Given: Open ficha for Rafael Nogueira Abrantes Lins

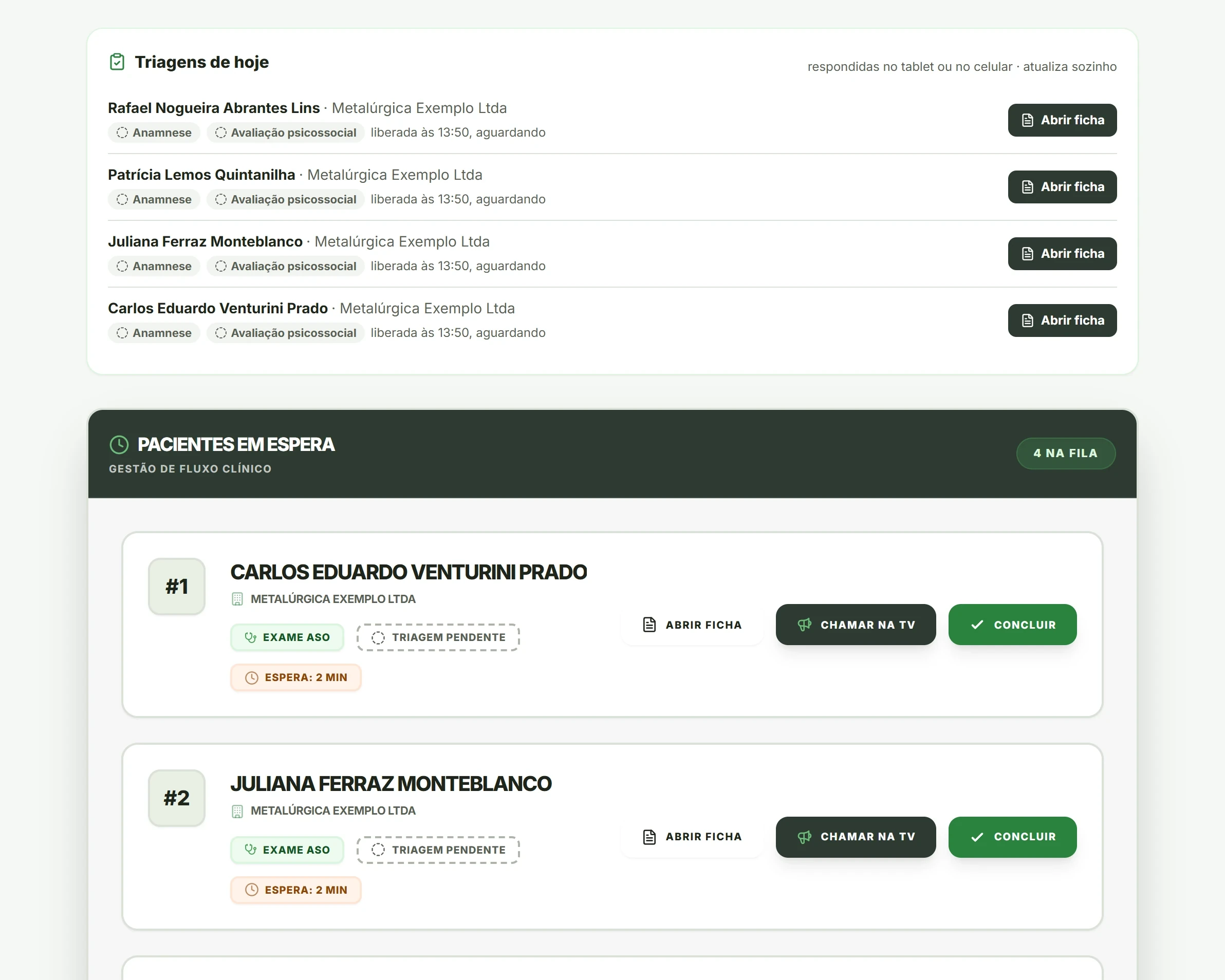Looking at the screenshot, I should tap(1062, 120).
